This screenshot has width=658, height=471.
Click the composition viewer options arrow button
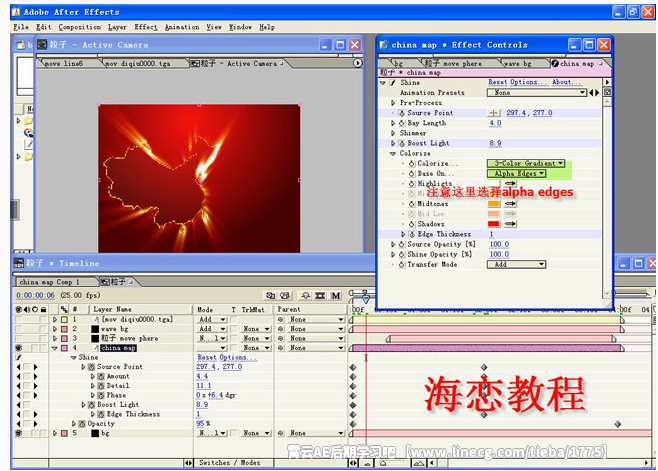point(357,63)
